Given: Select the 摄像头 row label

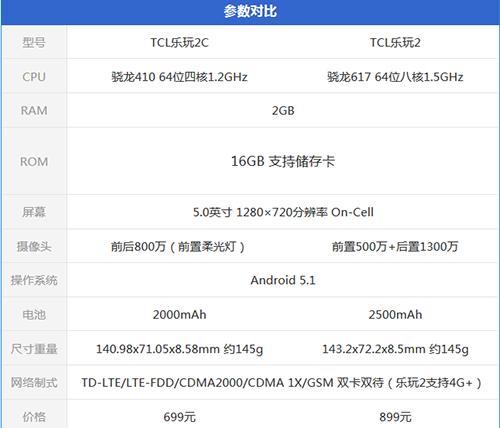Looking at the screenshot, I should click(x=34, y=247).
